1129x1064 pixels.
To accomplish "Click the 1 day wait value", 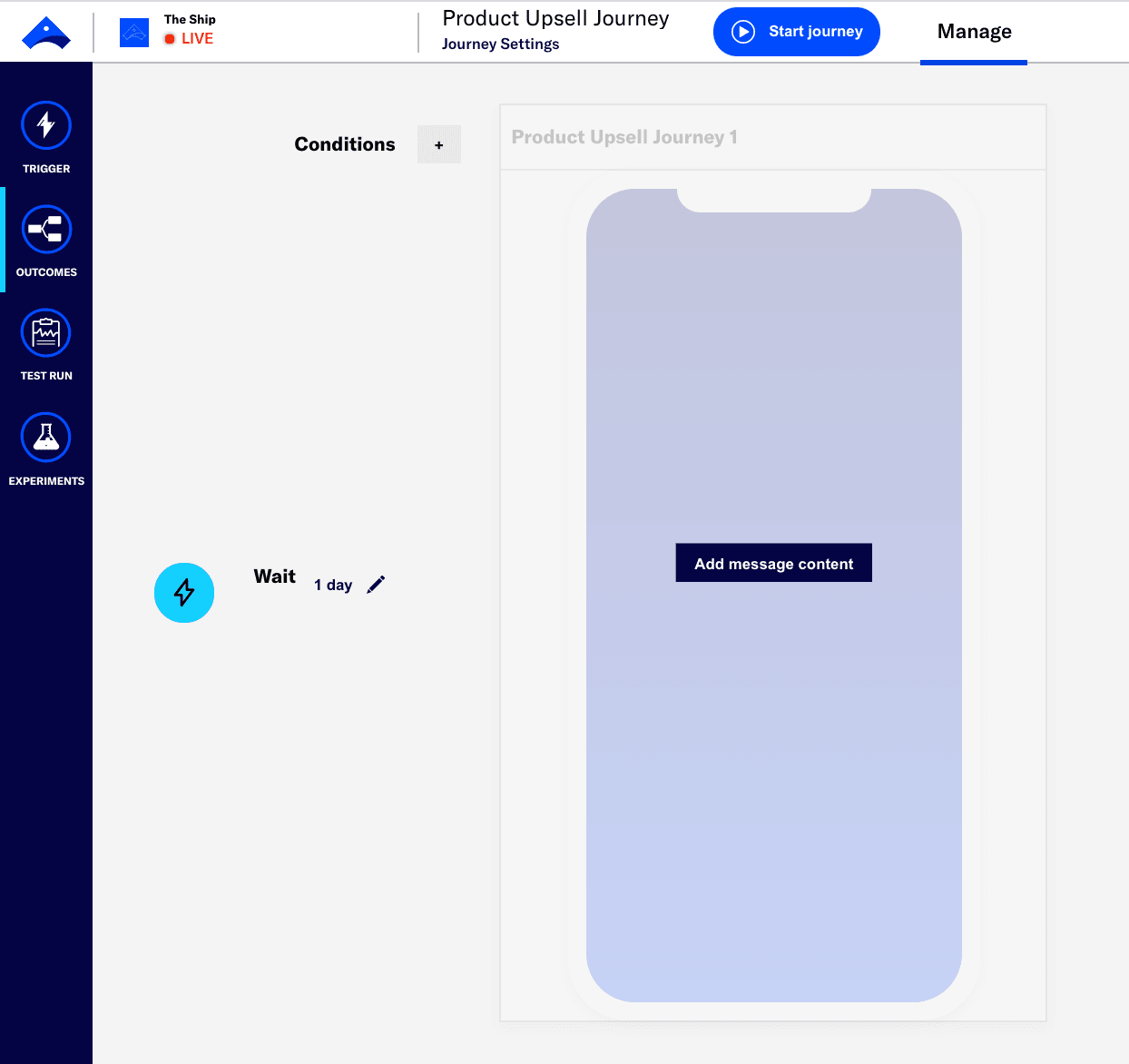I will pyautogui.click(x=333, y=586).
